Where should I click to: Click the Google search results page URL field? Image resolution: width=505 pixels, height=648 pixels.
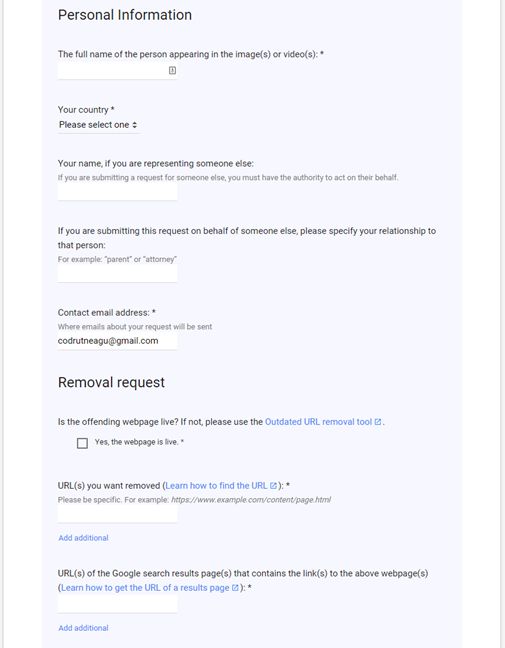coord(117,604)
